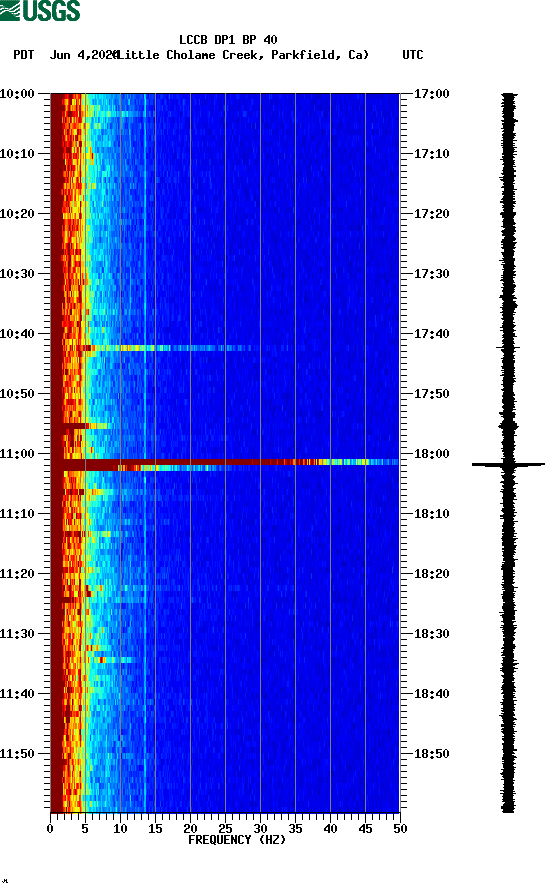Click the '18:20' UTC time label
The image size is (552, 892).
[x=431, y=574]
